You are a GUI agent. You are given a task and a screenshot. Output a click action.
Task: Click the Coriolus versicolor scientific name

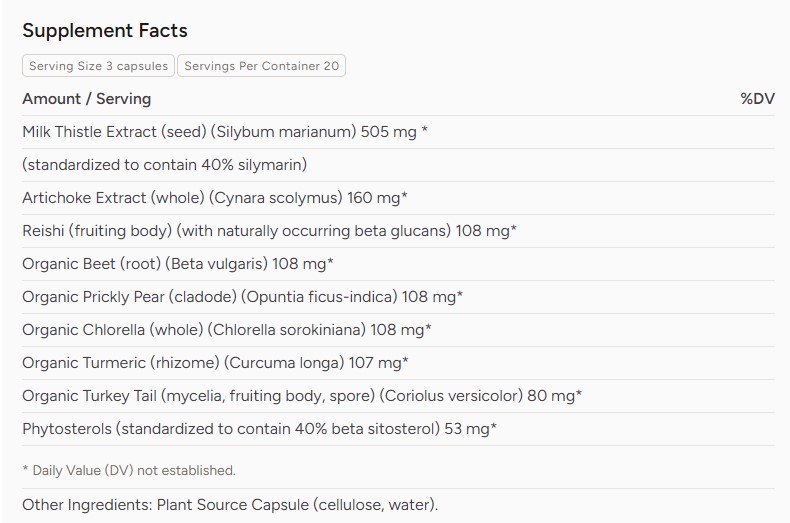pos(451,396)
